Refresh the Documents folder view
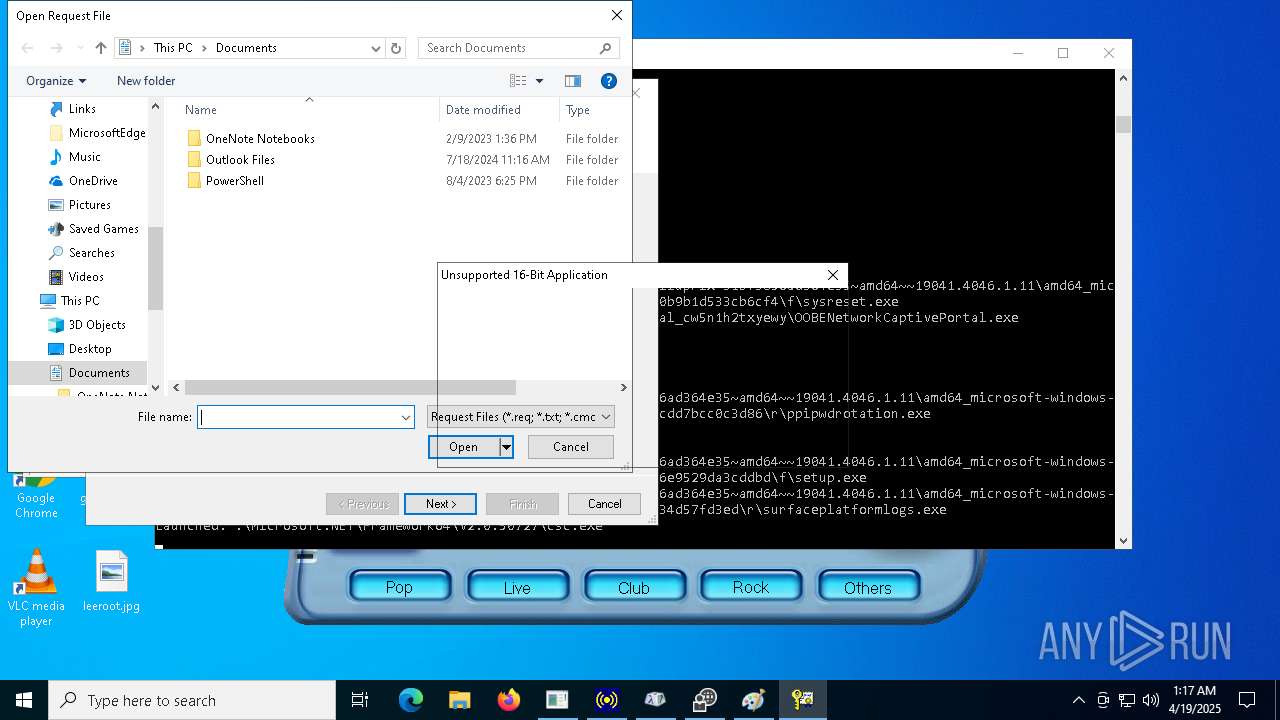Screen dimensions: 1280x720 click(396, 48)
